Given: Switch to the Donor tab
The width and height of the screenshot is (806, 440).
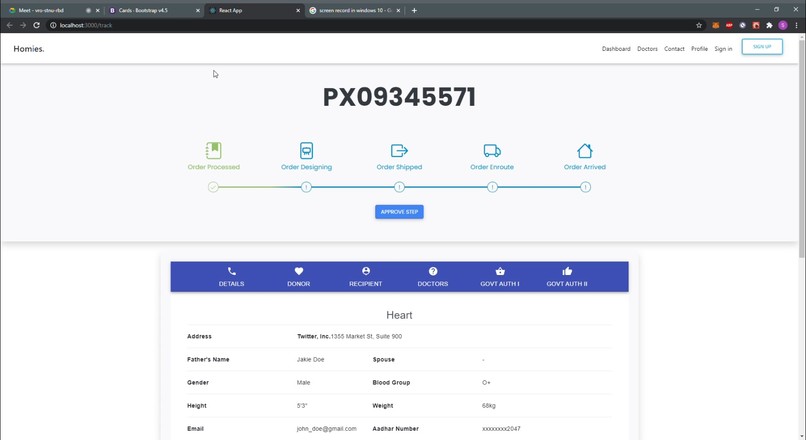Looking at the screenshot, I should pyautogui.click(x=299, y=277).
